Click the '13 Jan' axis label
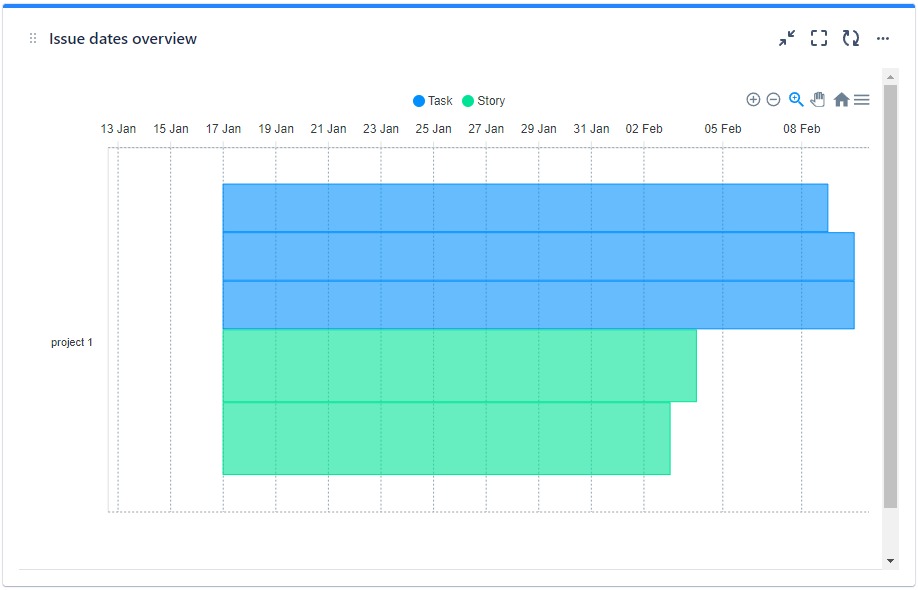This screenshot has height=590, width=918. point(118,129)
